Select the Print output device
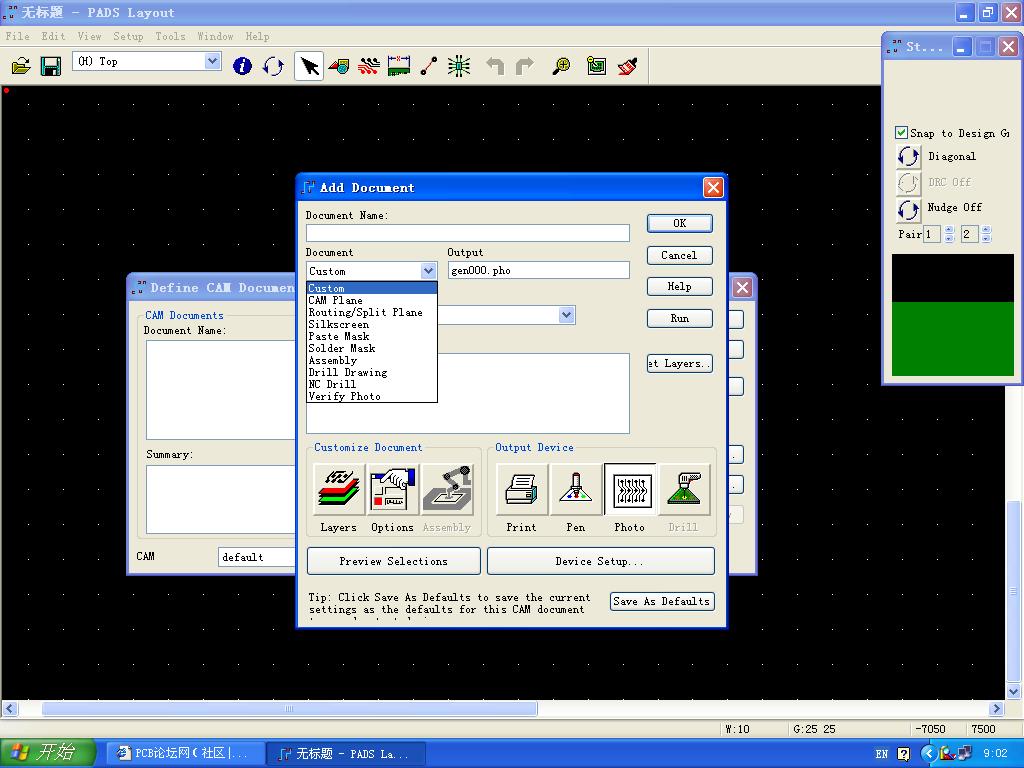1024x768 pixels. tap(521, 490)
